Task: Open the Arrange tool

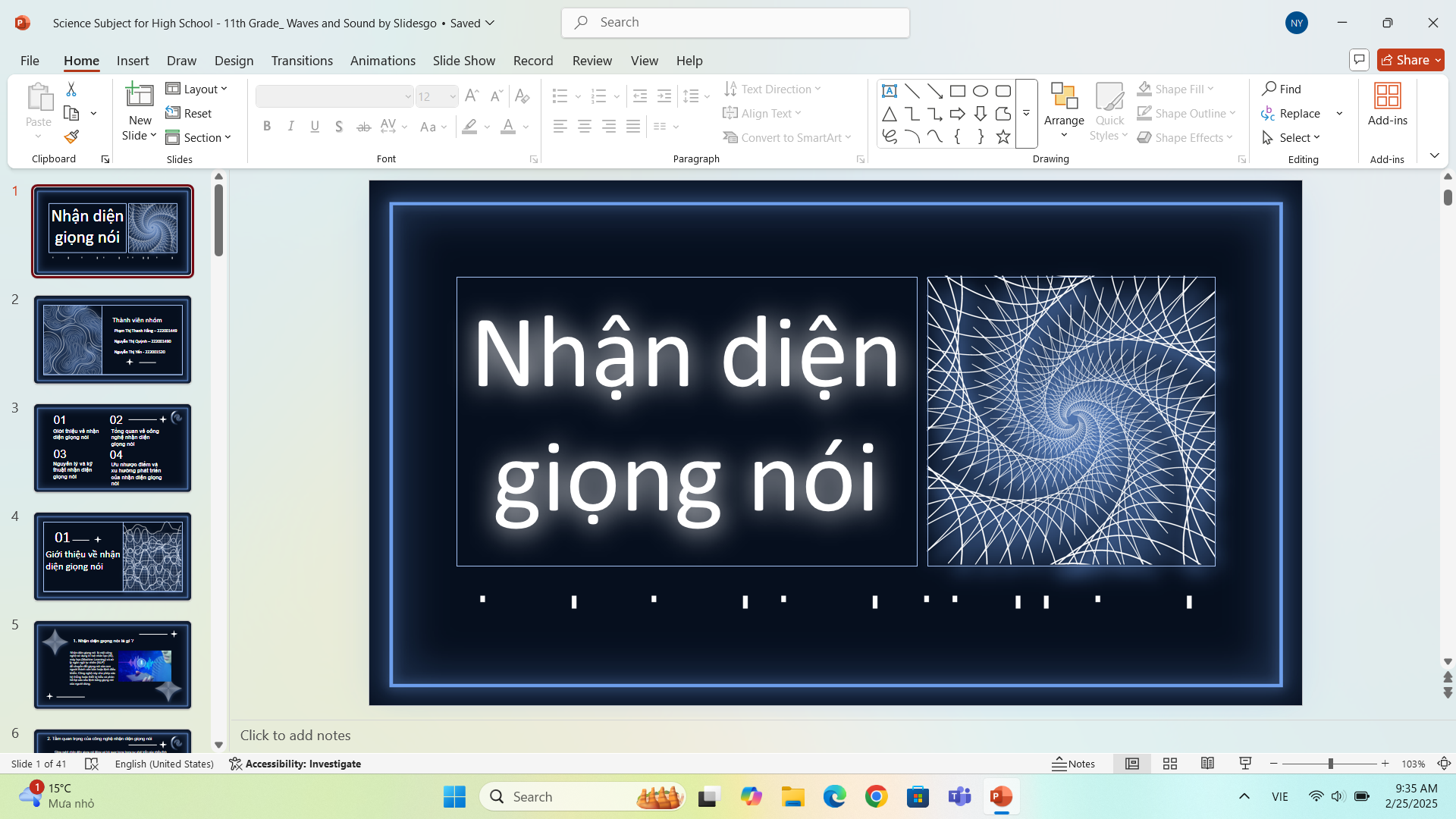Action: 1064,111
